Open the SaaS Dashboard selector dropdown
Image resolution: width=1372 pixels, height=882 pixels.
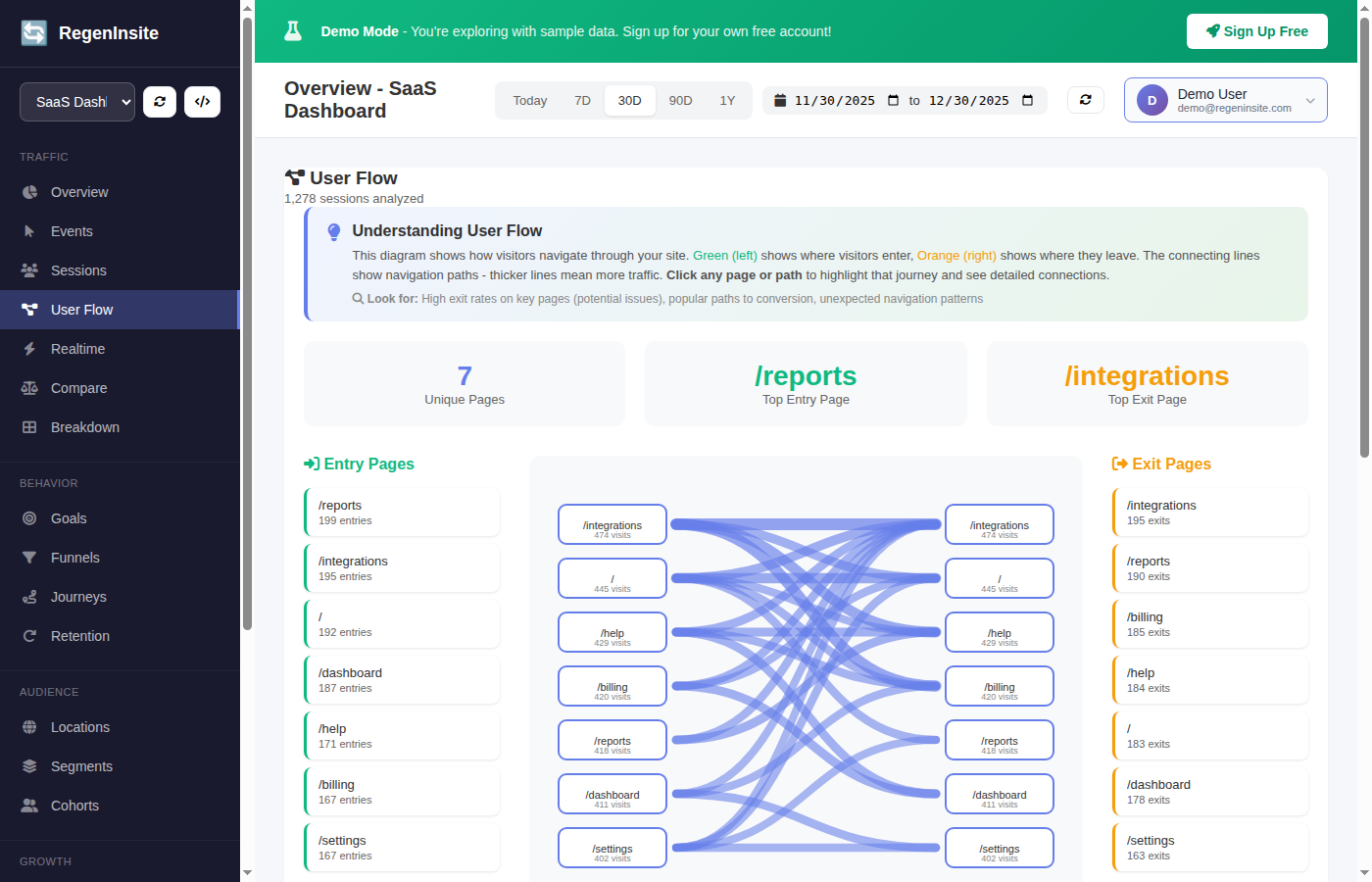click(x=76, y=101)
